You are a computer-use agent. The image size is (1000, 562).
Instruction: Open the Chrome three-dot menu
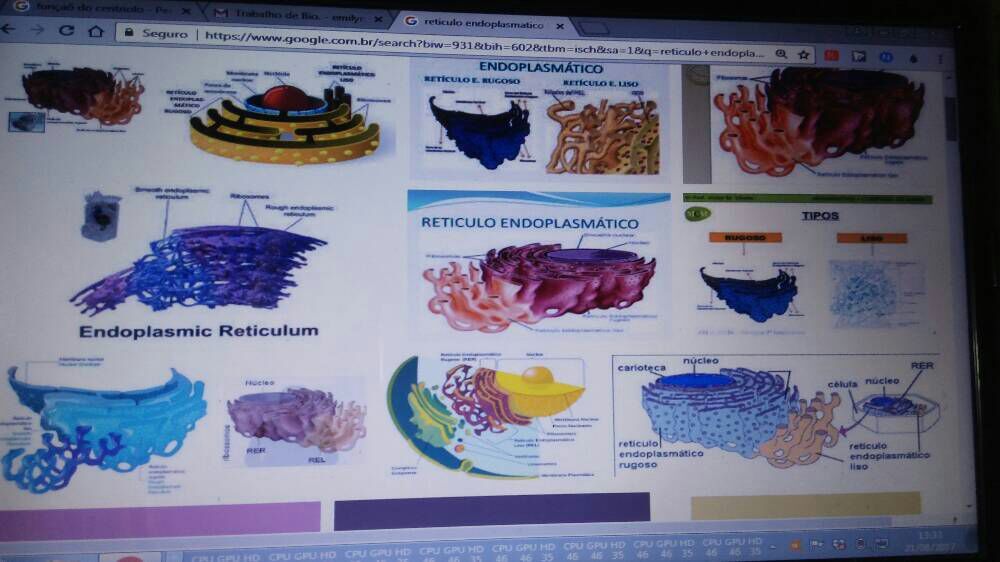940,58
